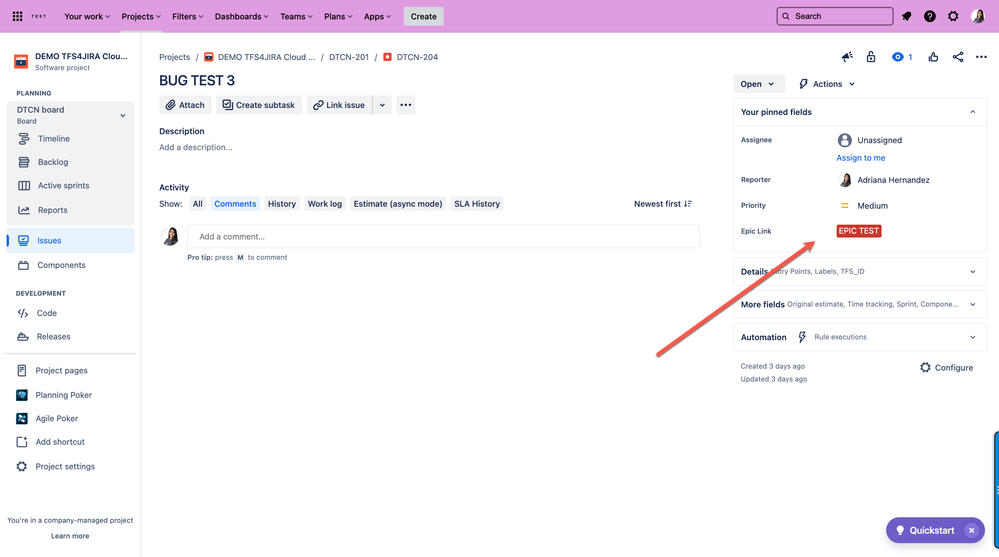Click Add a comment field

coord(443,236)
